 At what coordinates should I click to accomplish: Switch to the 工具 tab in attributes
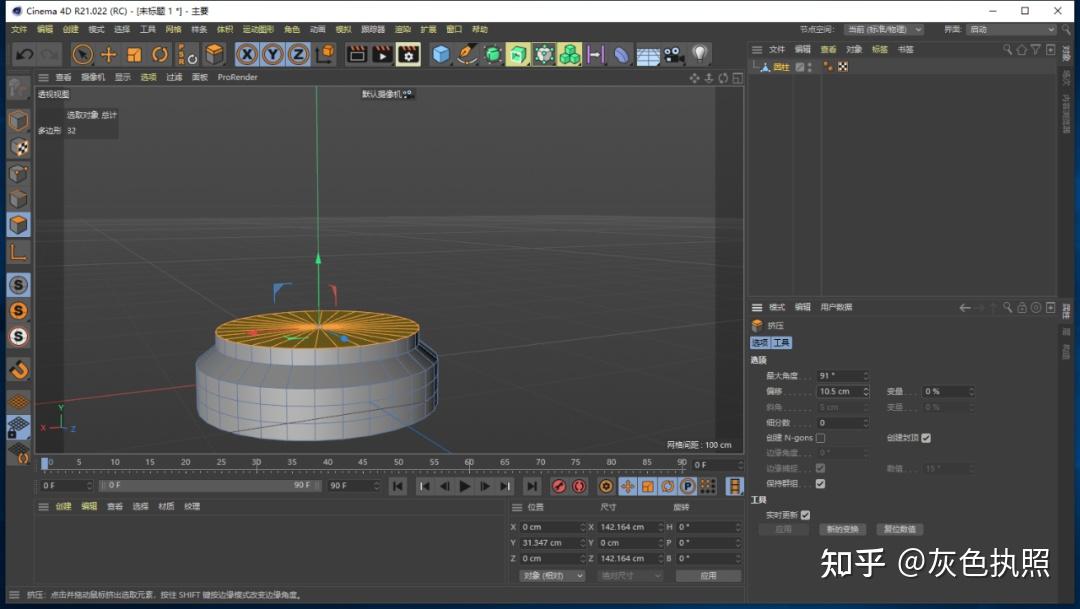(781, 343)
